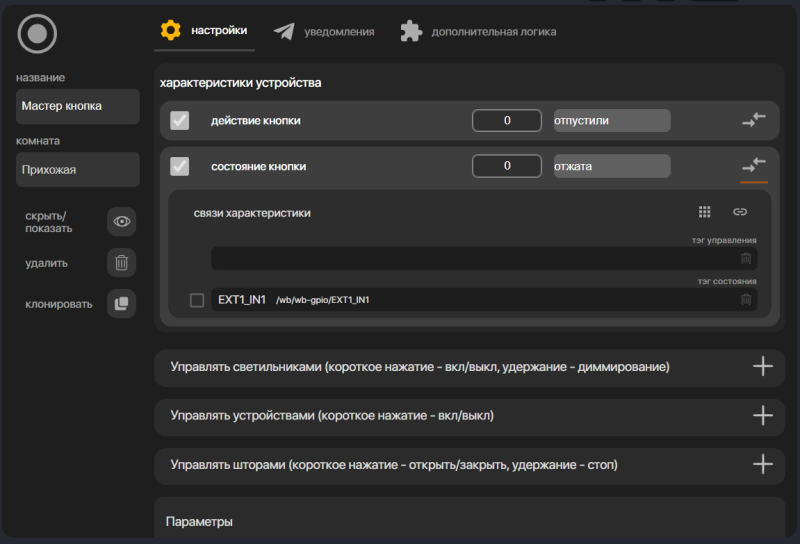
Task: Click the chain link icon
Action: (740, 212)
